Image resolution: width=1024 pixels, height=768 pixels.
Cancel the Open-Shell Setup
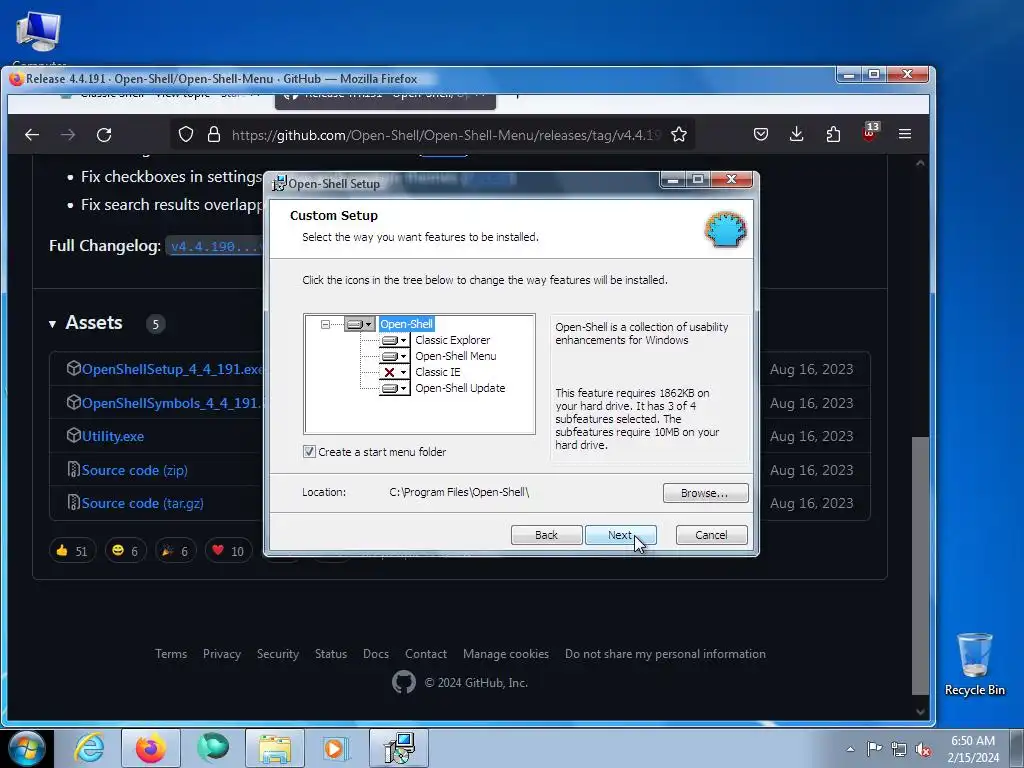[x=711, y=535]
